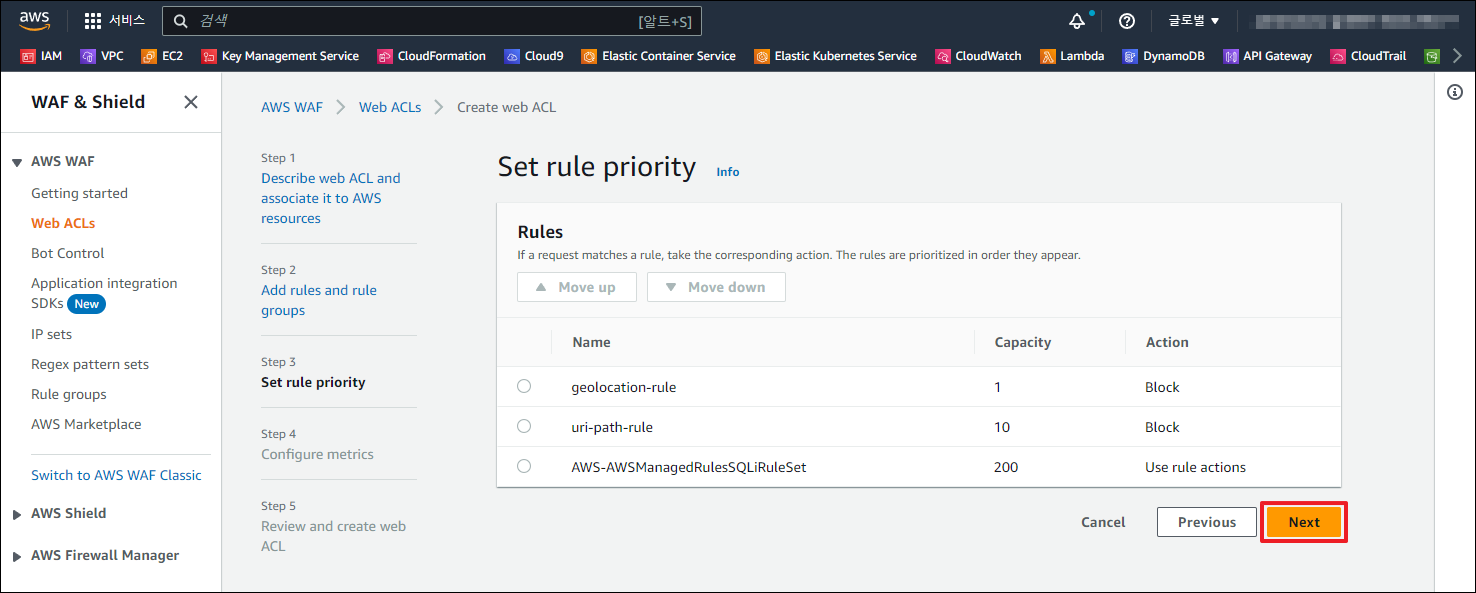This screenshot has height=593, width=1476.
Task: Click the uri-path-rule name text
Action: (x=612, y=427)
